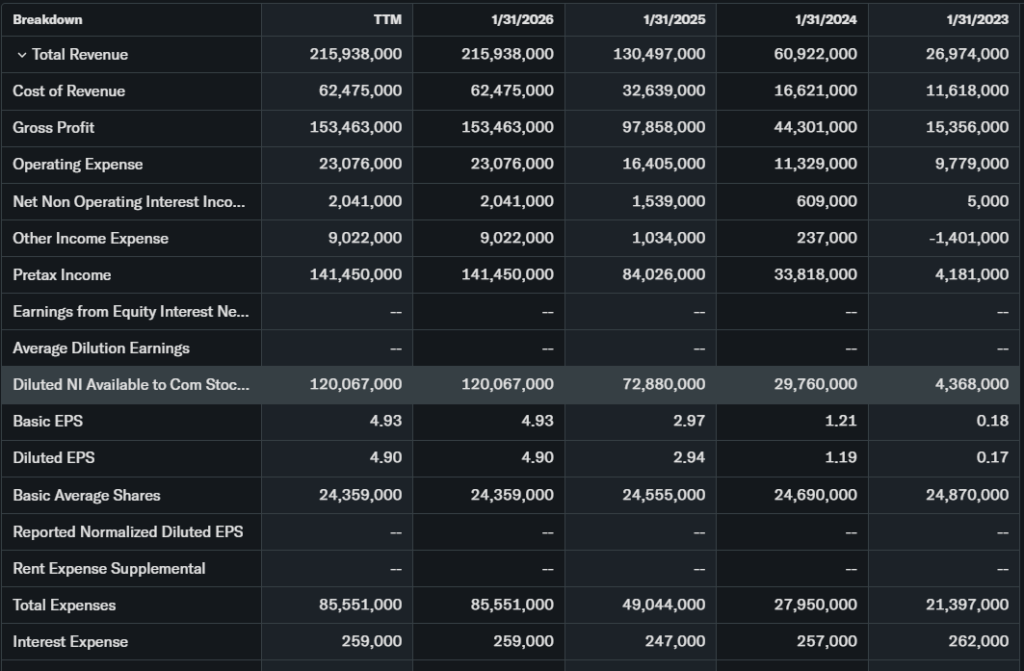The height and width of the screenshot is (671, 1024).
Task: Select the Cost of Revenue row label
Action: coord(69,91)
